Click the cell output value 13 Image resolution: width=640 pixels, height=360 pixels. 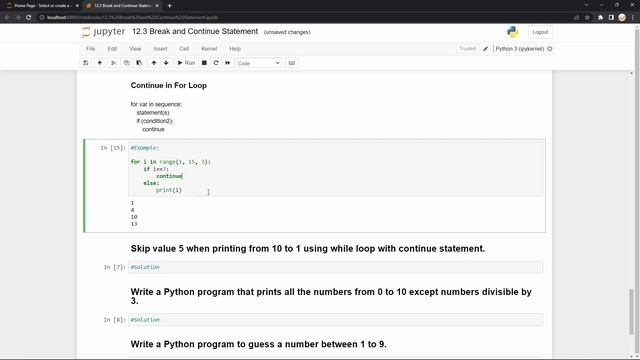pyautogui.click(x=134, y=224)
